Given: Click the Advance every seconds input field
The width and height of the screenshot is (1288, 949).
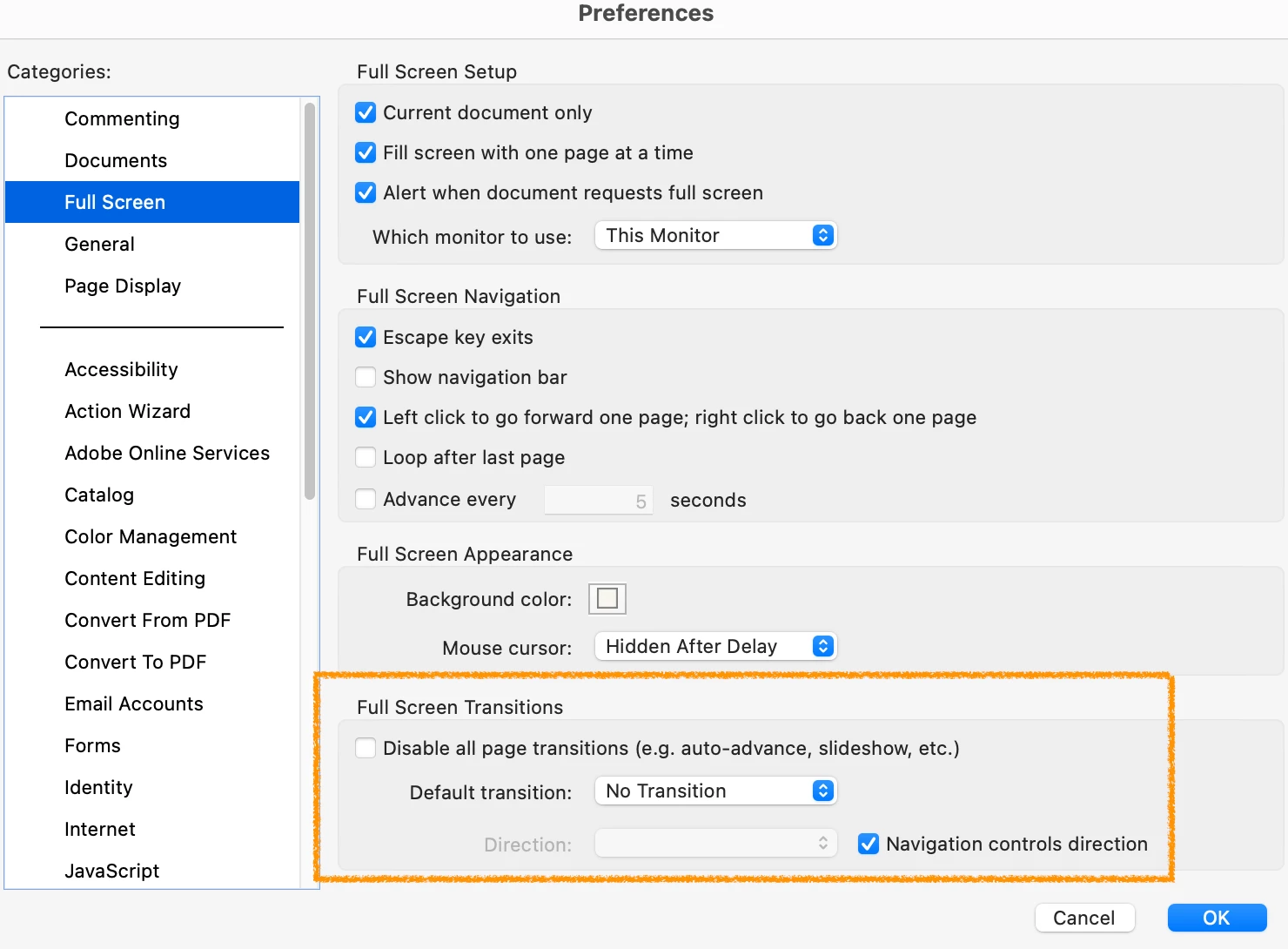Looking at the screenshot, I should pyautogui.click(x=598, y=501).
